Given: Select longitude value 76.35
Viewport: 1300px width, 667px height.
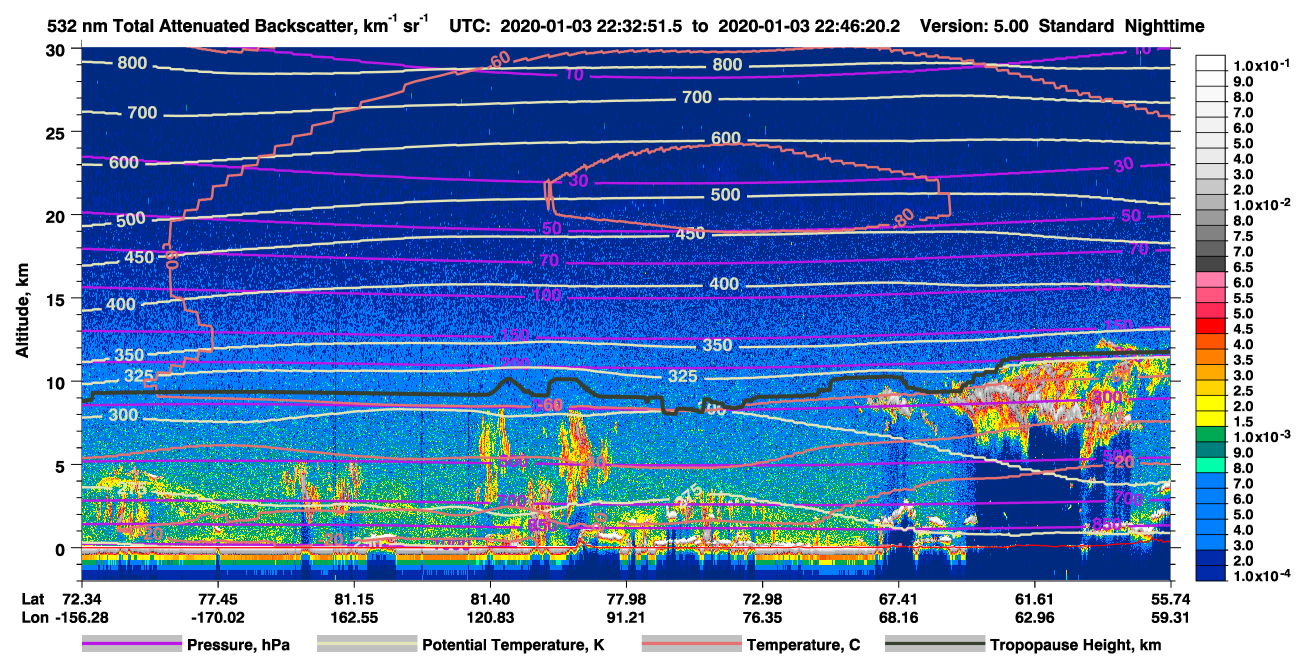Looking at the screenshot, I should (x=762, y=617).
